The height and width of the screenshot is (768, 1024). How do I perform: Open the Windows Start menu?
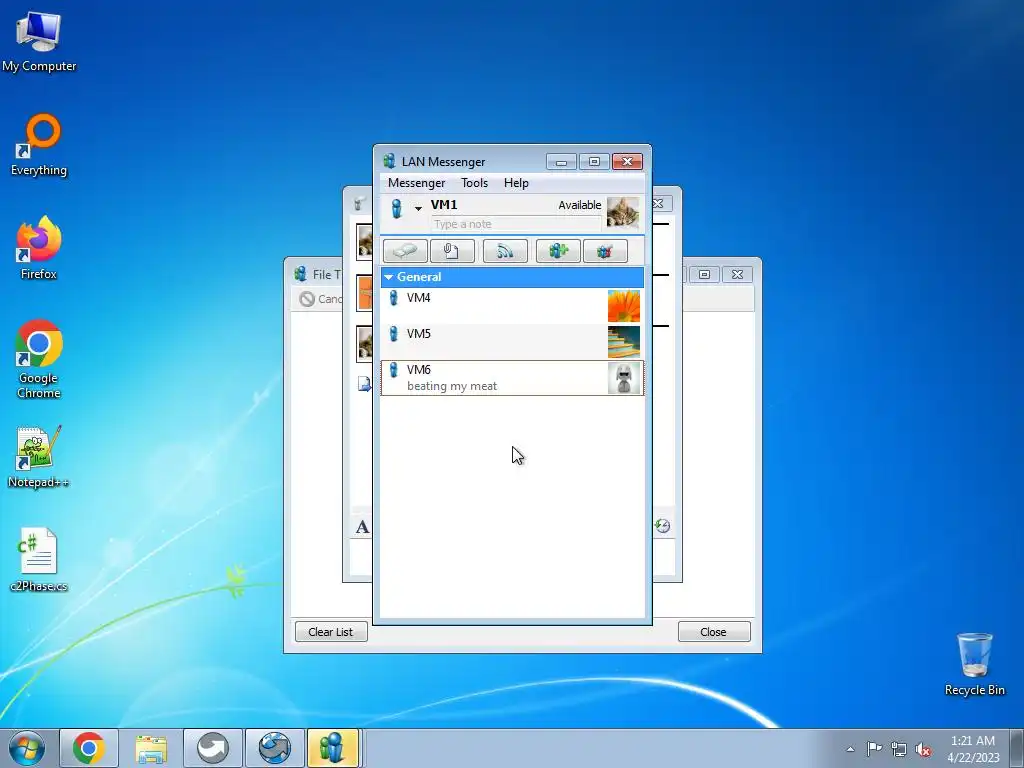tap(27, 748)
